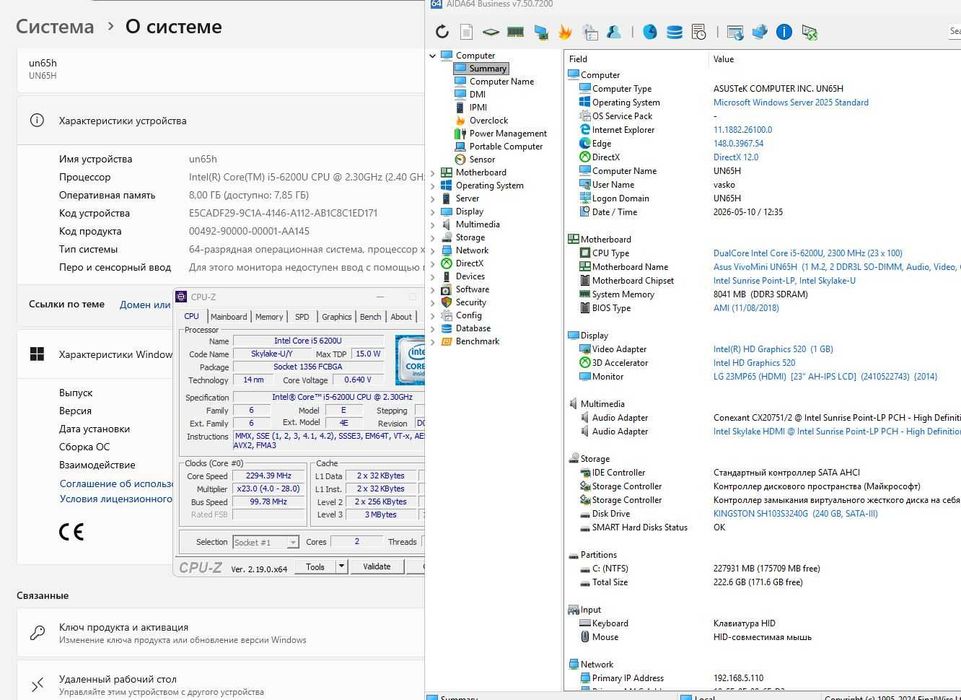Image resolution: width=961 pixels, height=700 pixels.
Task: Click the report-with-clock toolbar icon
Action: [699, 32]
